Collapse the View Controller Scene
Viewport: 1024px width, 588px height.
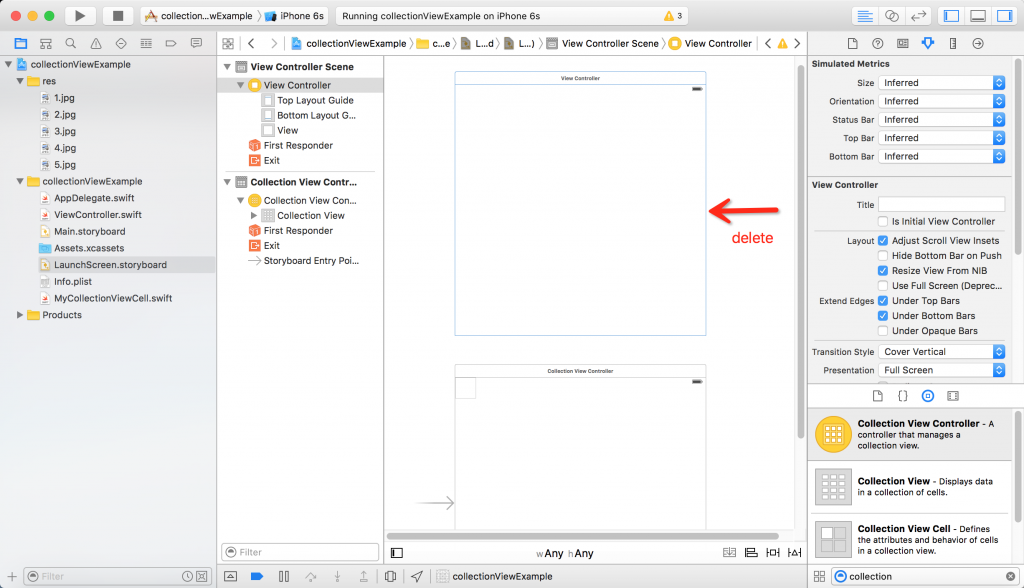tap(226, 66)
